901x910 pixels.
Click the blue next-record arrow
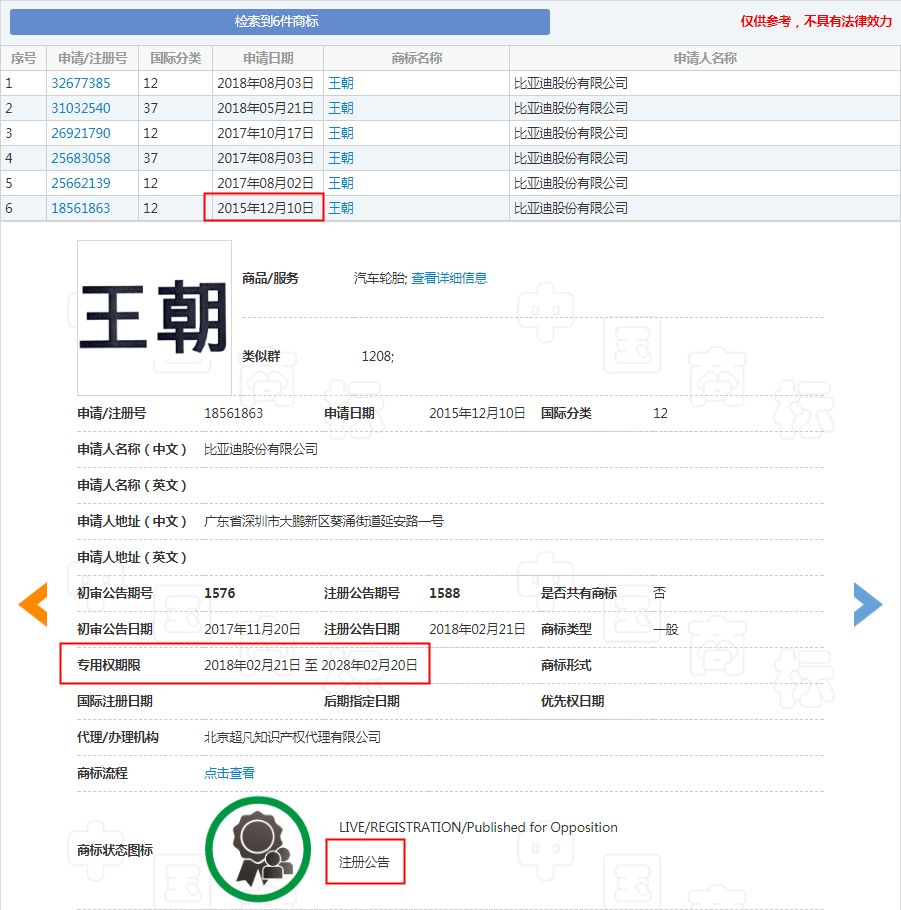pyautogui.click(x=868, y=604)
